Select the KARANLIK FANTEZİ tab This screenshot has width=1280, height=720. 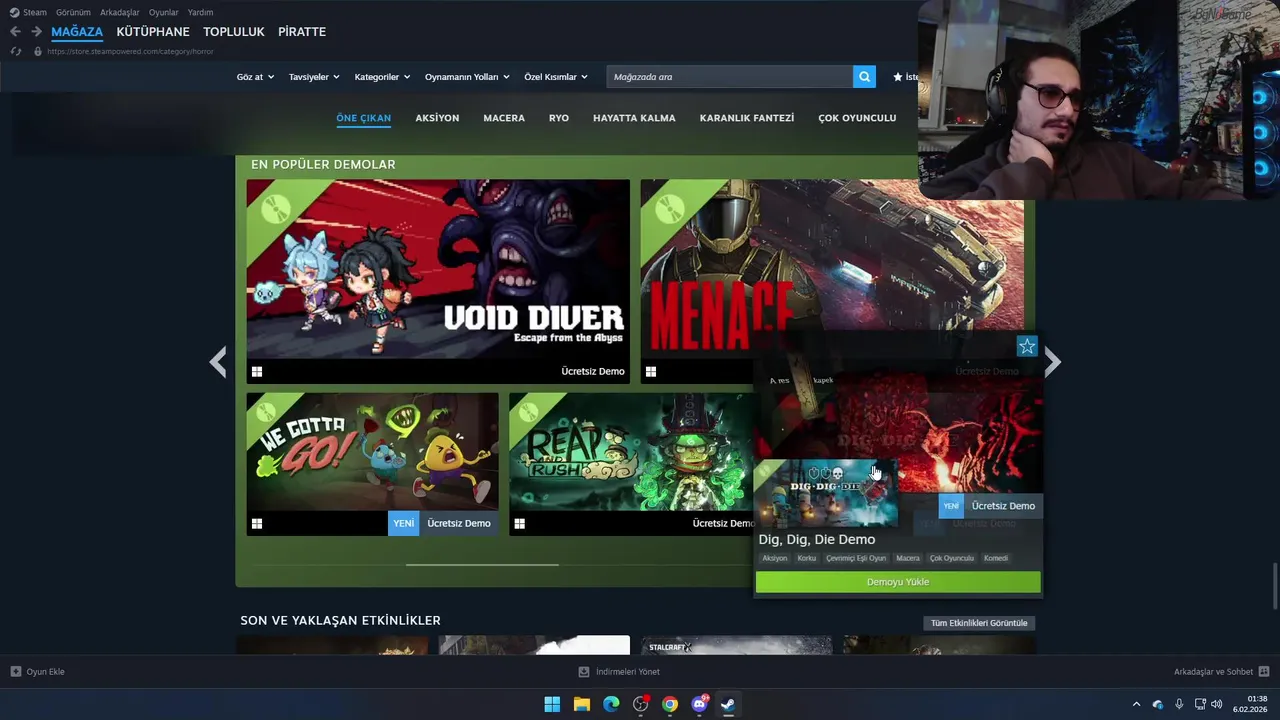click(x=747, y=118)
